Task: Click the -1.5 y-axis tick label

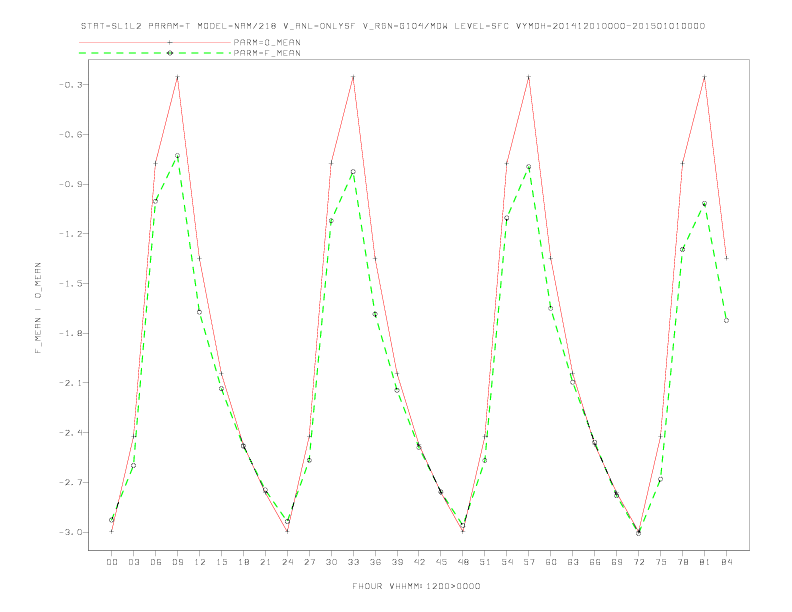Action: point(70,284)
